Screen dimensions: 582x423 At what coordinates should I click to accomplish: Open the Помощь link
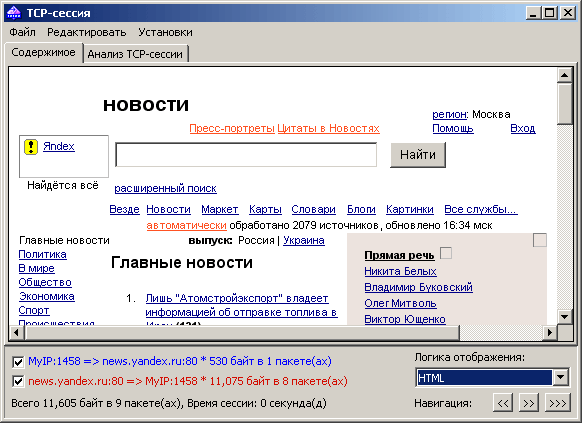(453, 128)
